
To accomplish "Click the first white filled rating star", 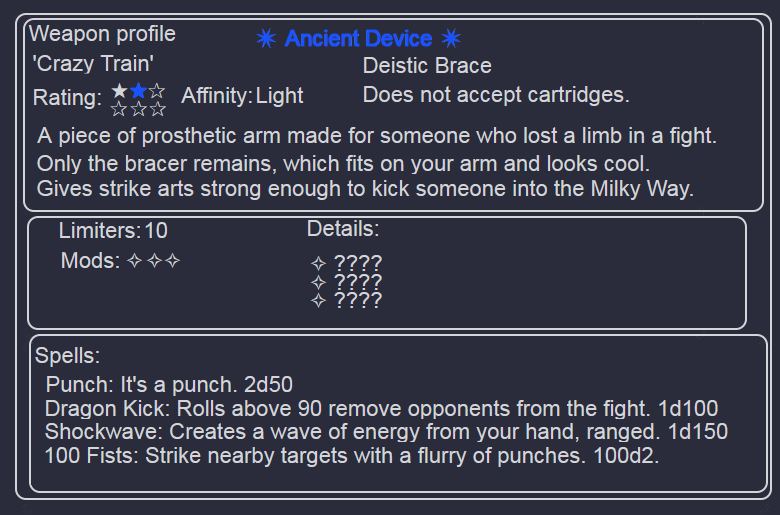I will coord(119,91).
